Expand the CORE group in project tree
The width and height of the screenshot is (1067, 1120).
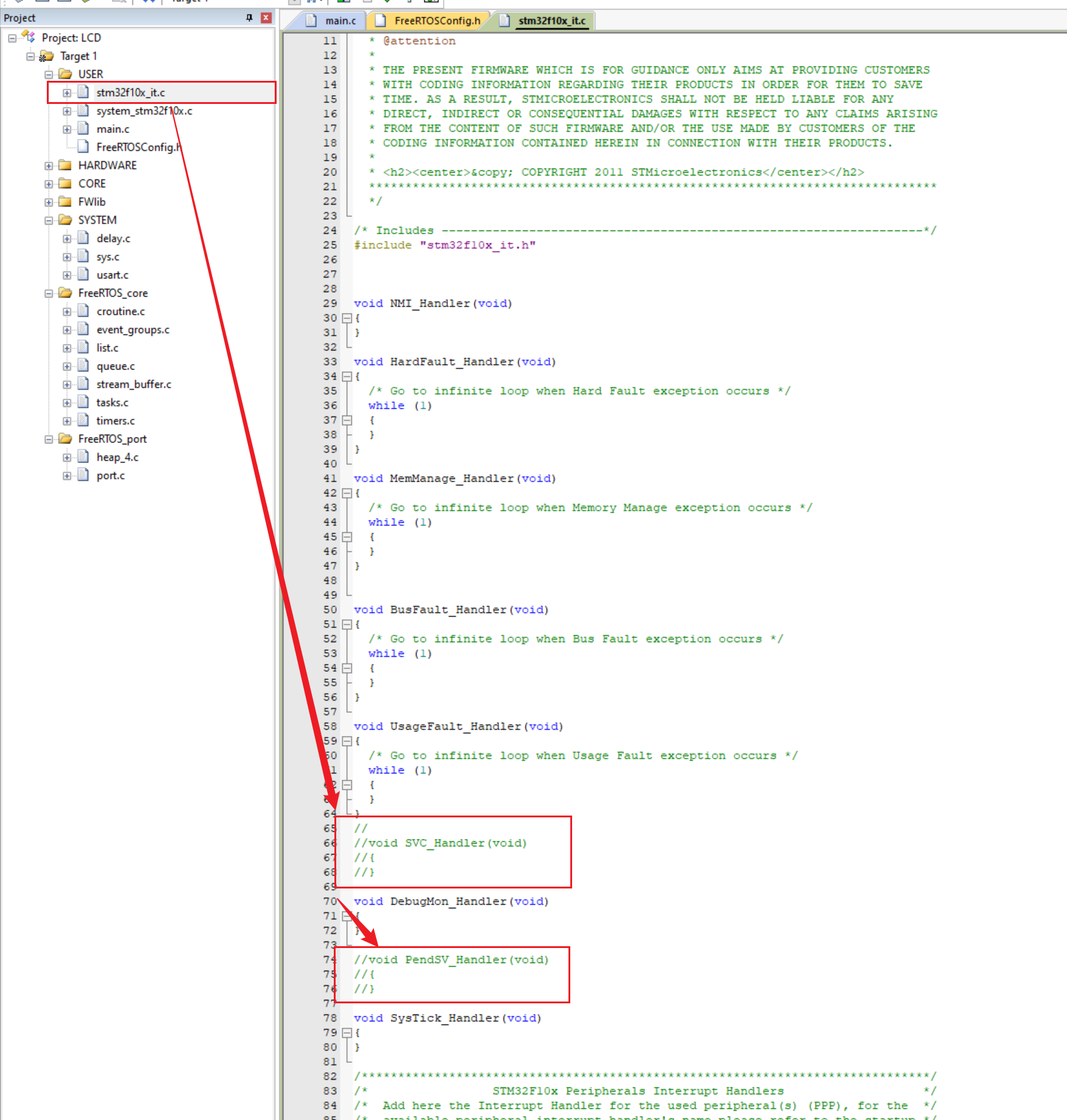(49, 184)
